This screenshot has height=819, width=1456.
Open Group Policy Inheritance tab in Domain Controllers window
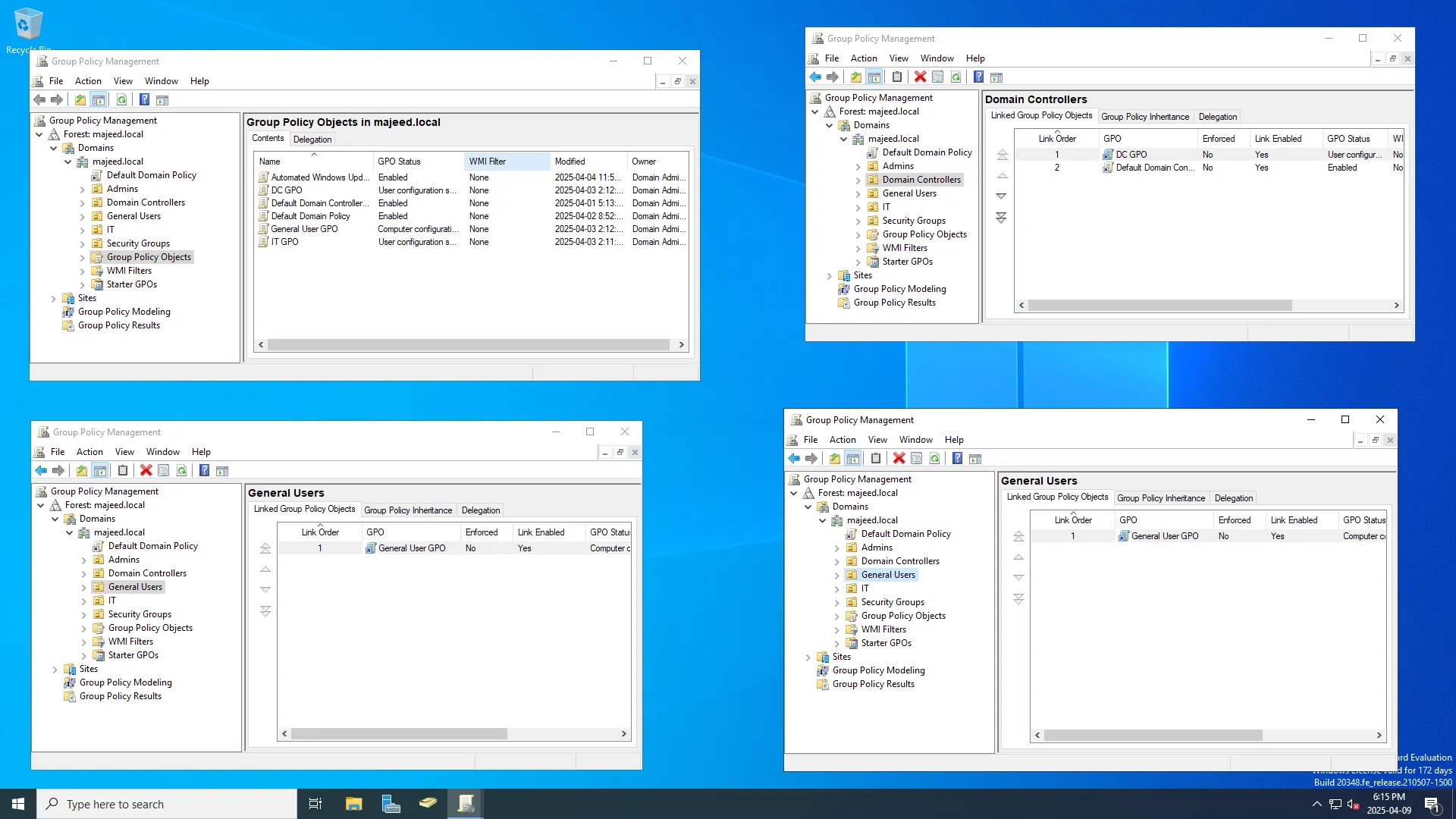tap(1145, 117)
